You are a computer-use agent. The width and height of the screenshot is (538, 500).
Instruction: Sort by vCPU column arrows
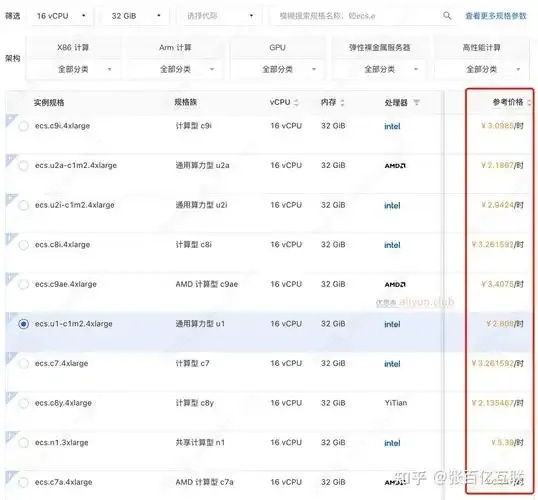(x=296, y=102)
